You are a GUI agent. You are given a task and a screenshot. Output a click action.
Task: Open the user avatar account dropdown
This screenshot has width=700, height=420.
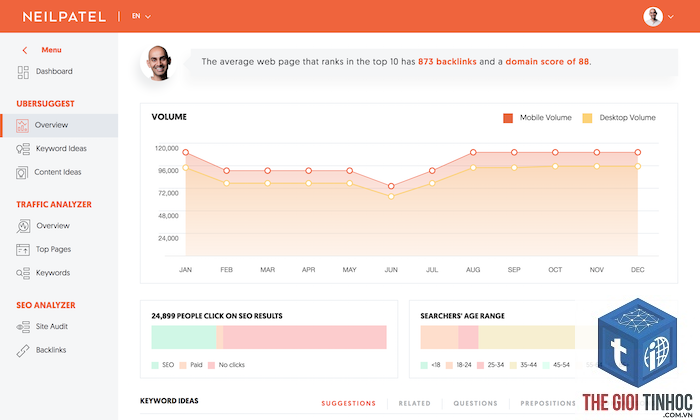[x=658, y=17]
